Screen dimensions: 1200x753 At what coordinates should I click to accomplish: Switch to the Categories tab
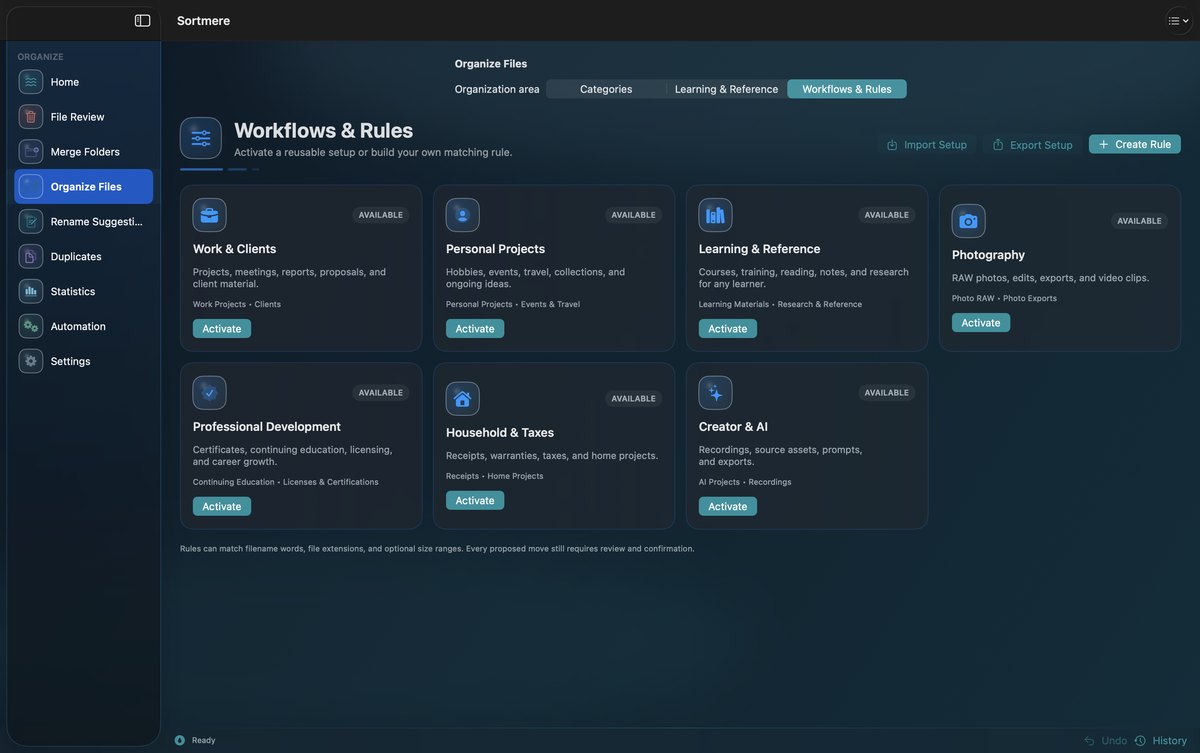point(606,89)
